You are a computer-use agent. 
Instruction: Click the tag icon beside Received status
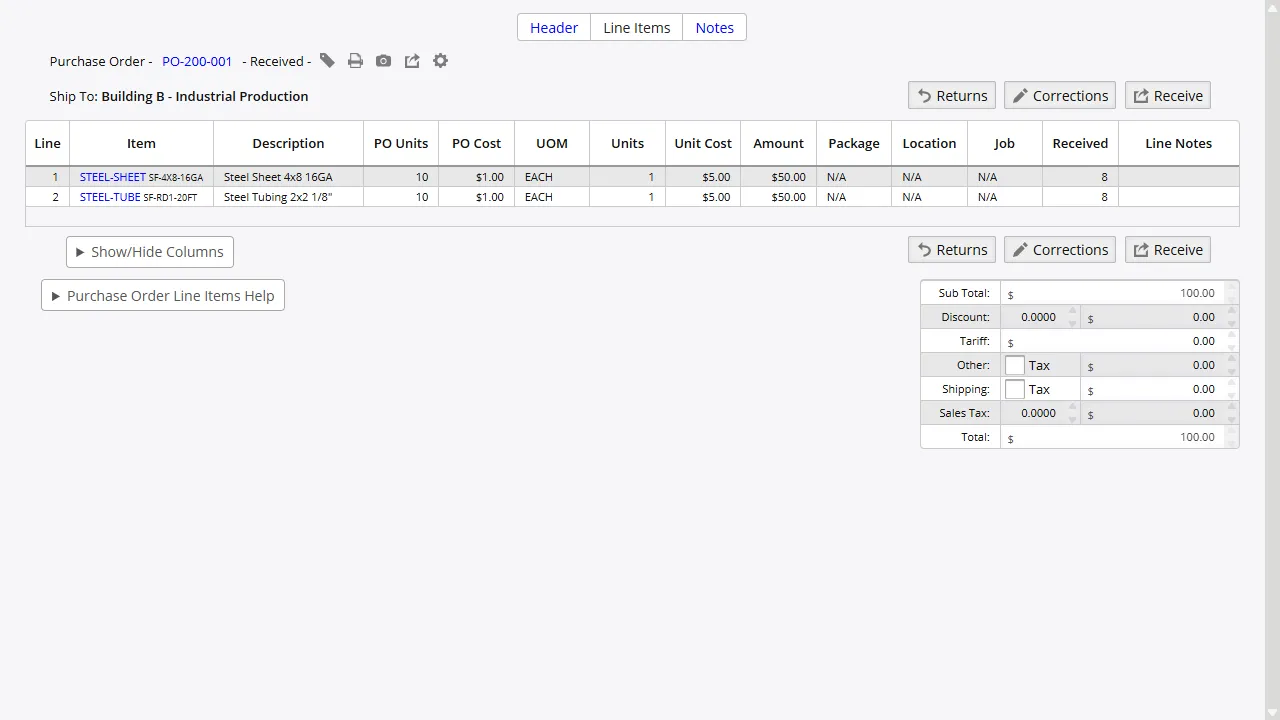point(327,61)
